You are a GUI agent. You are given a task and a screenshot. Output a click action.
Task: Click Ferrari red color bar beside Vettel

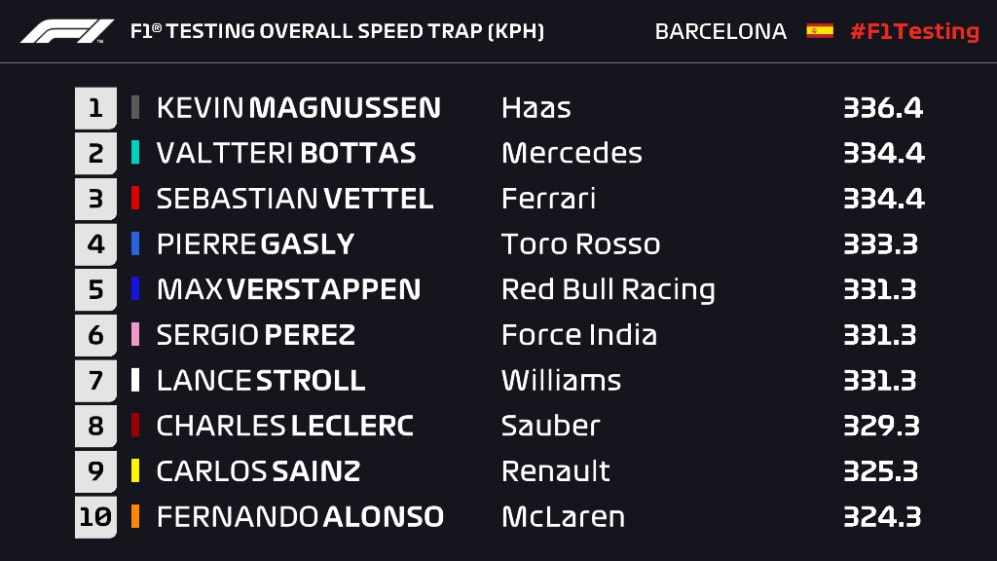click(x=135, y=199)
